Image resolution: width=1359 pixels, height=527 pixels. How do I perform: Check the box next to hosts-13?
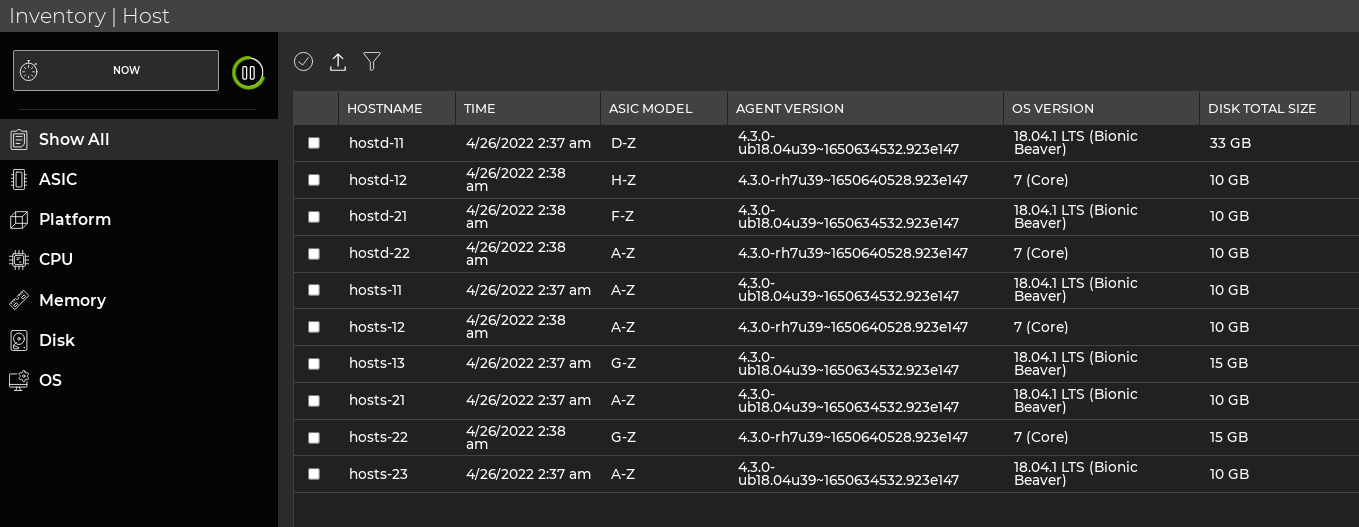314,364
